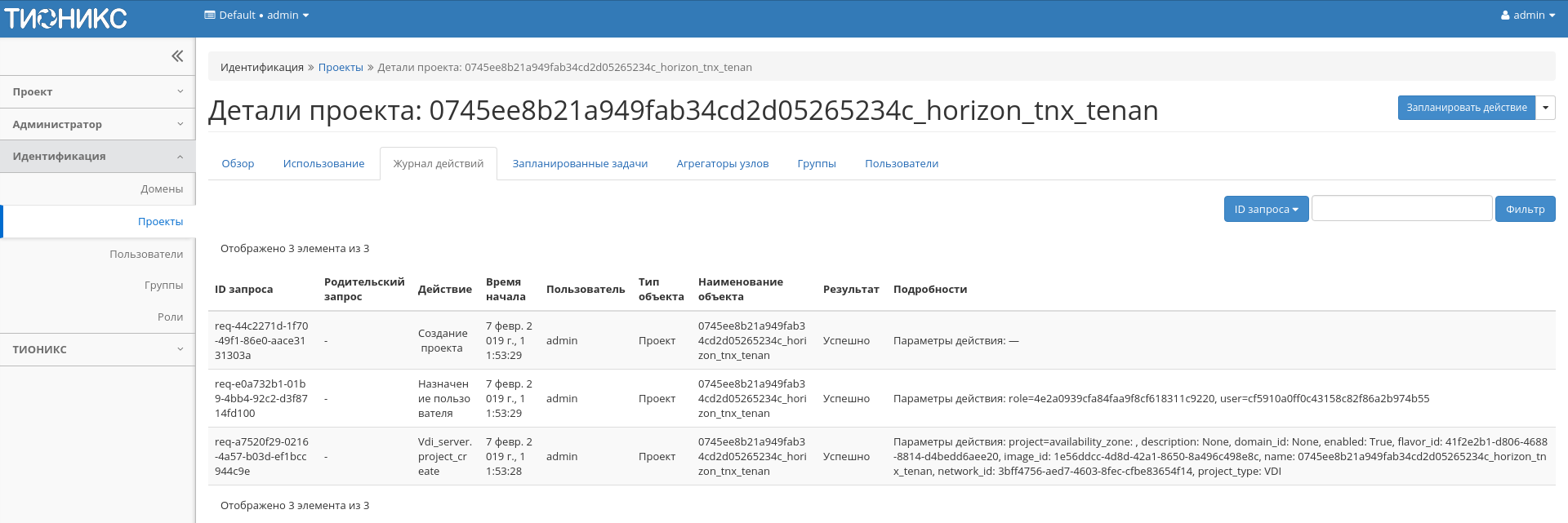Viewport: 1568px width, 523px height.
Task: Open Домены in the sidebar
Action: (x=162, y=189)
